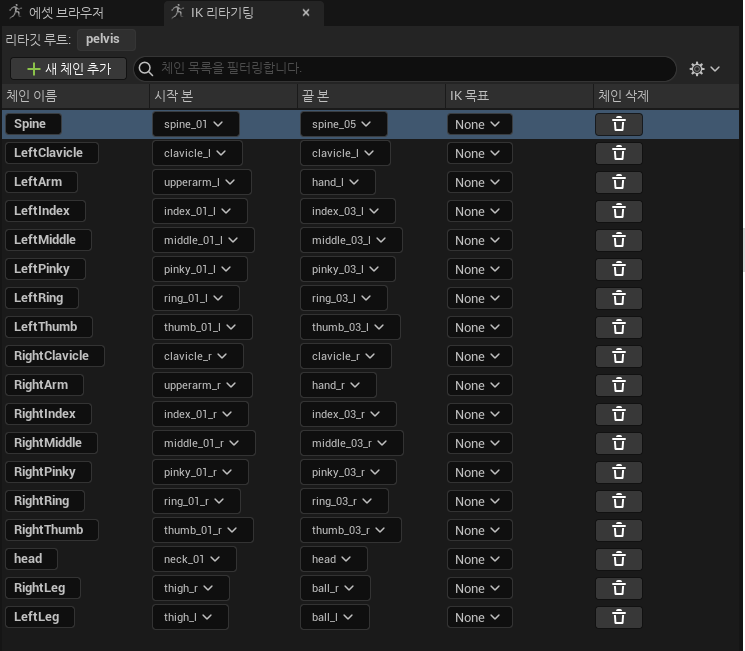745x651 pixels.
Task: Open the clavicle_l end bone dropdown
Action: 345,153
